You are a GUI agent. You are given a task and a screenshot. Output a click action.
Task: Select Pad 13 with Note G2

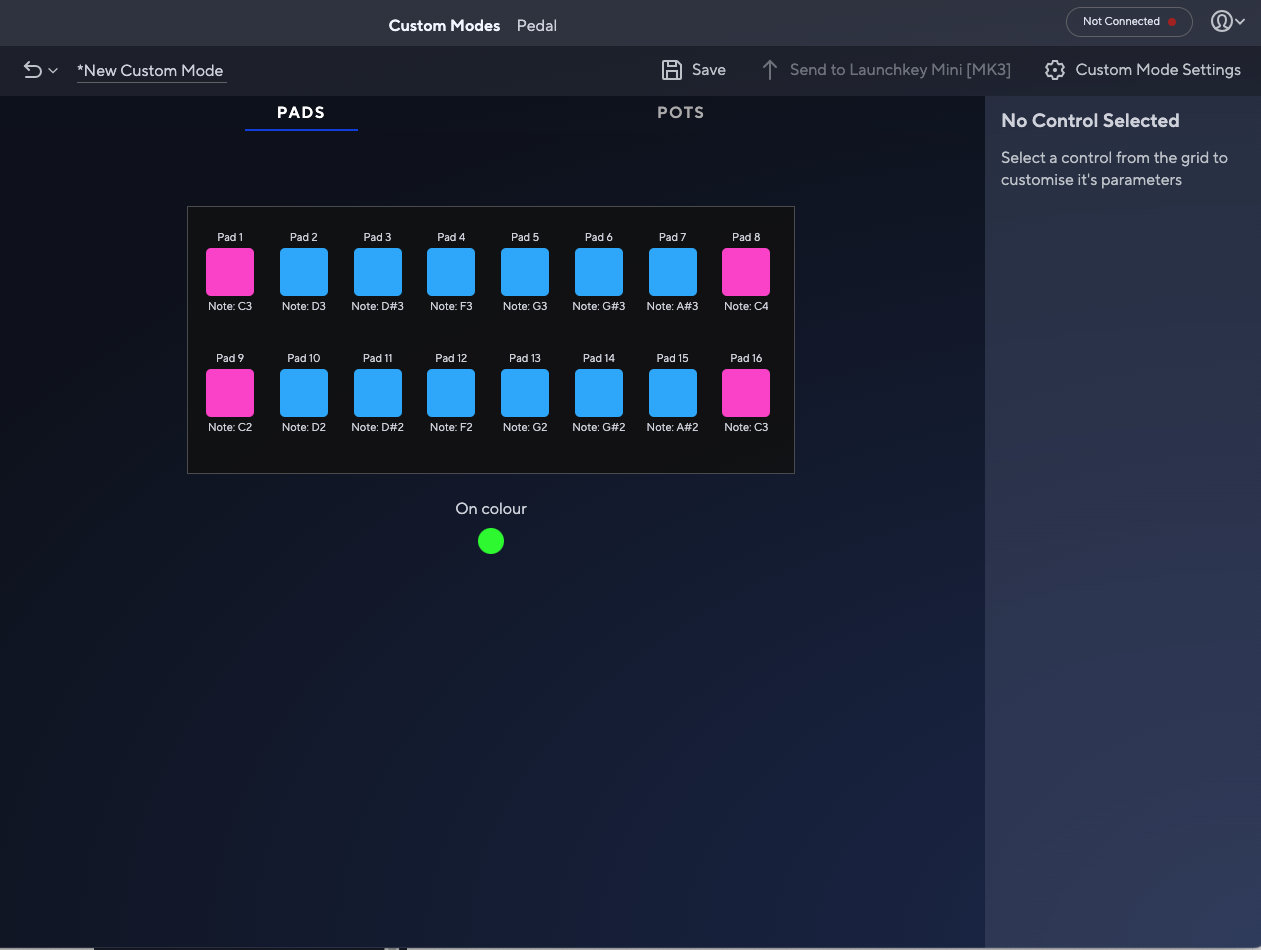[x=525, y=393]
